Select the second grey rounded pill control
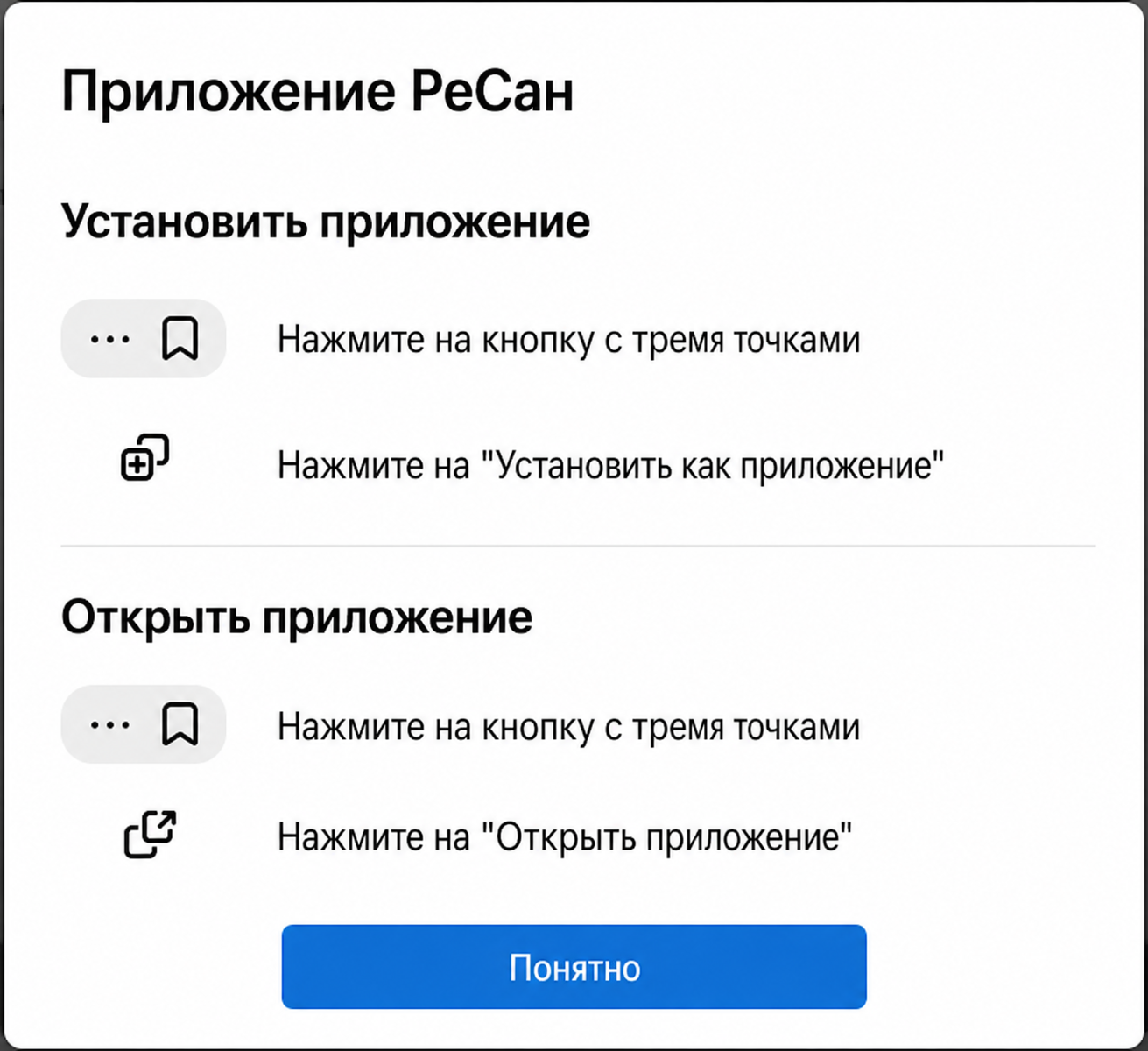 [143, 725]
